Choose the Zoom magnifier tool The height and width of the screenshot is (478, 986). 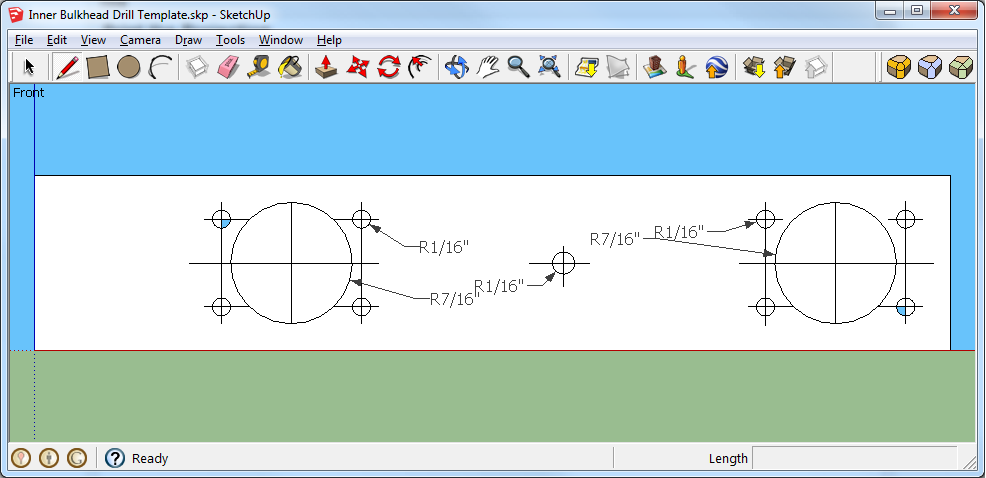pyautogui.click(x=518, y=67)
